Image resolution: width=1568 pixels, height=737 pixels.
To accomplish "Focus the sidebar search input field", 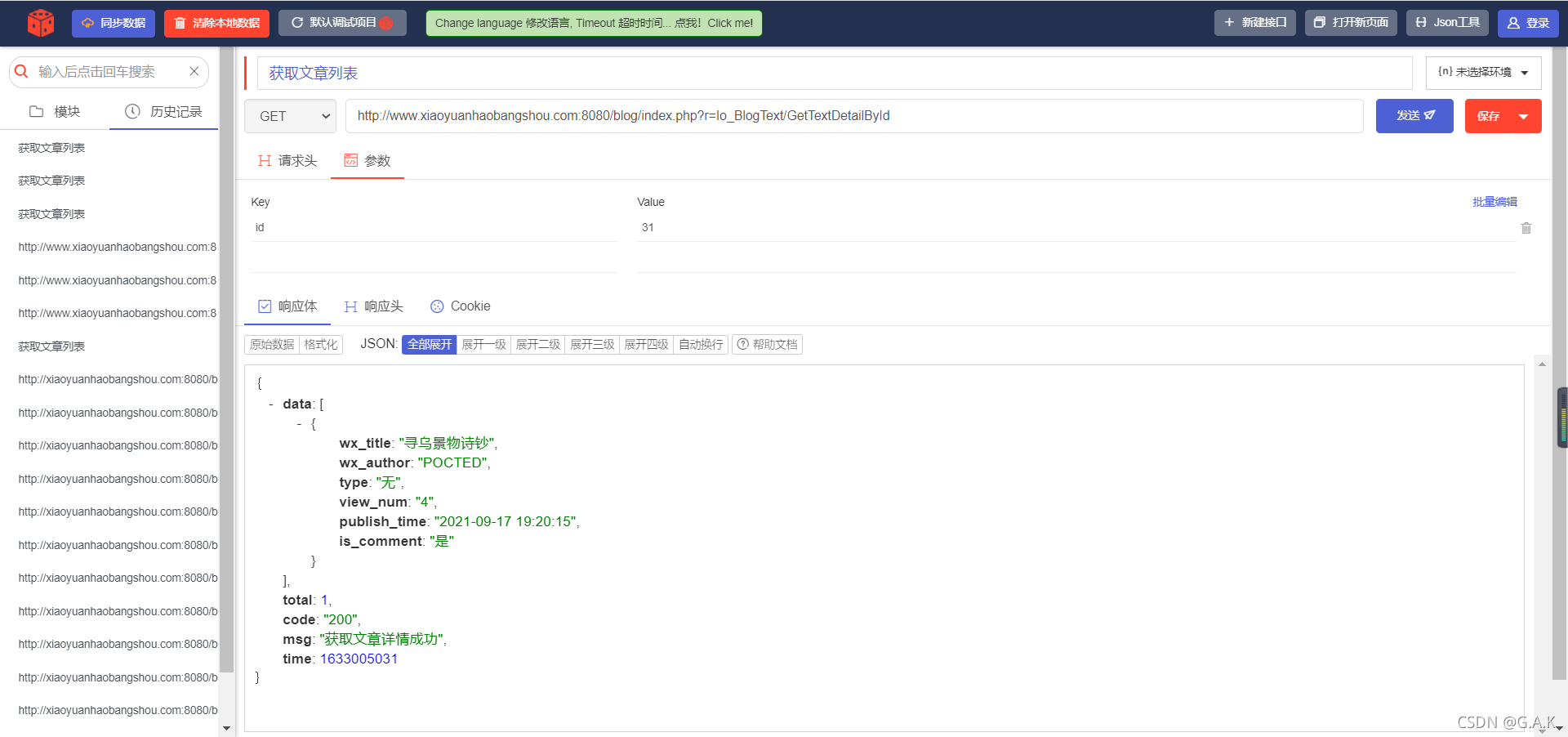I will click(x=109, y=72).
